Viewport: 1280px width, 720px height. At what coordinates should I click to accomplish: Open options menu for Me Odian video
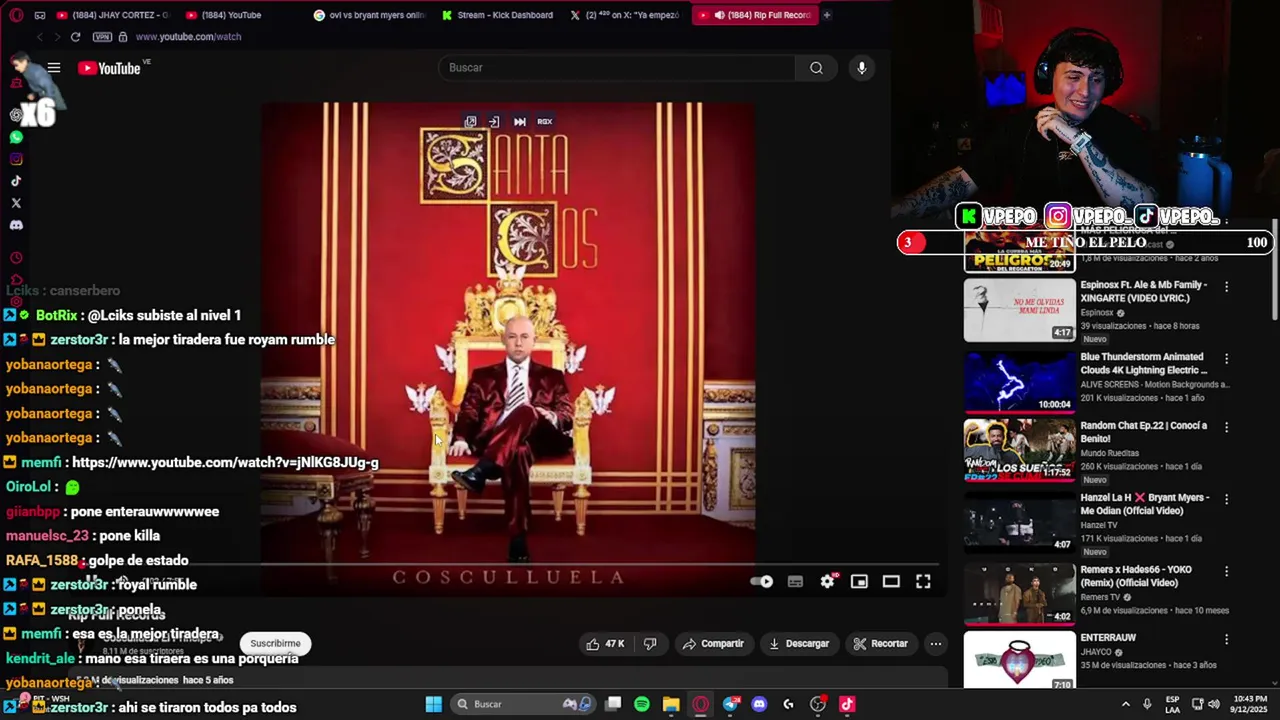click(x=1226, y=499)
